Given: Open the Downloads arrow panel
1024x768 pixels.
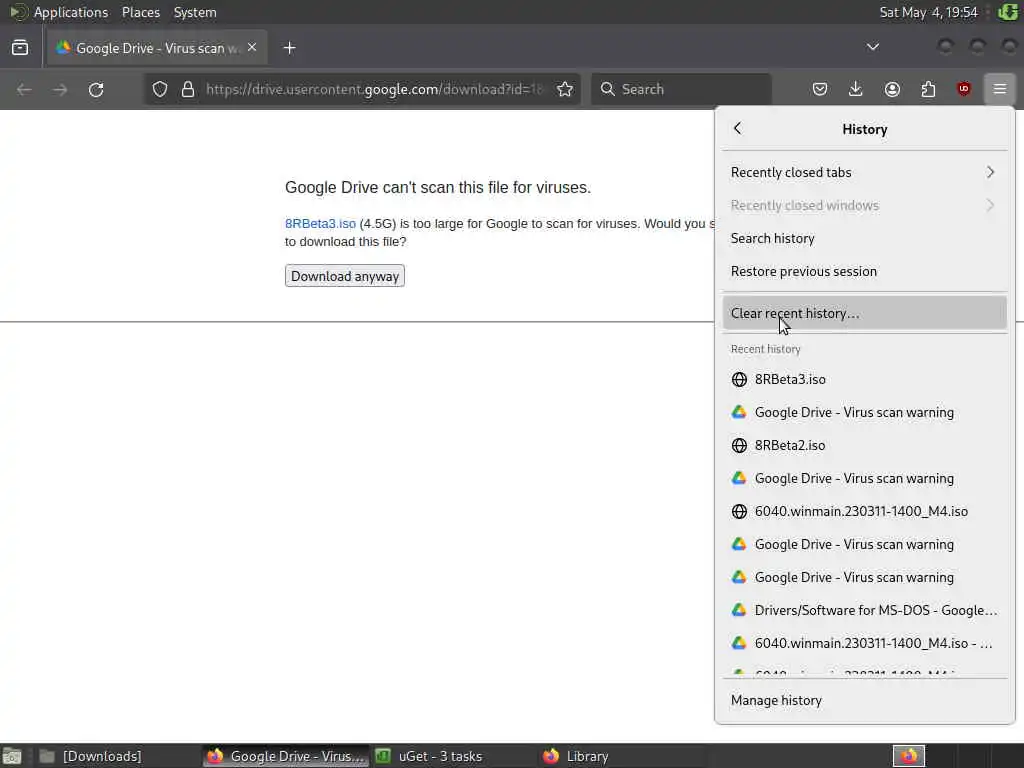Looking at the screenshot, I should 856,89.
